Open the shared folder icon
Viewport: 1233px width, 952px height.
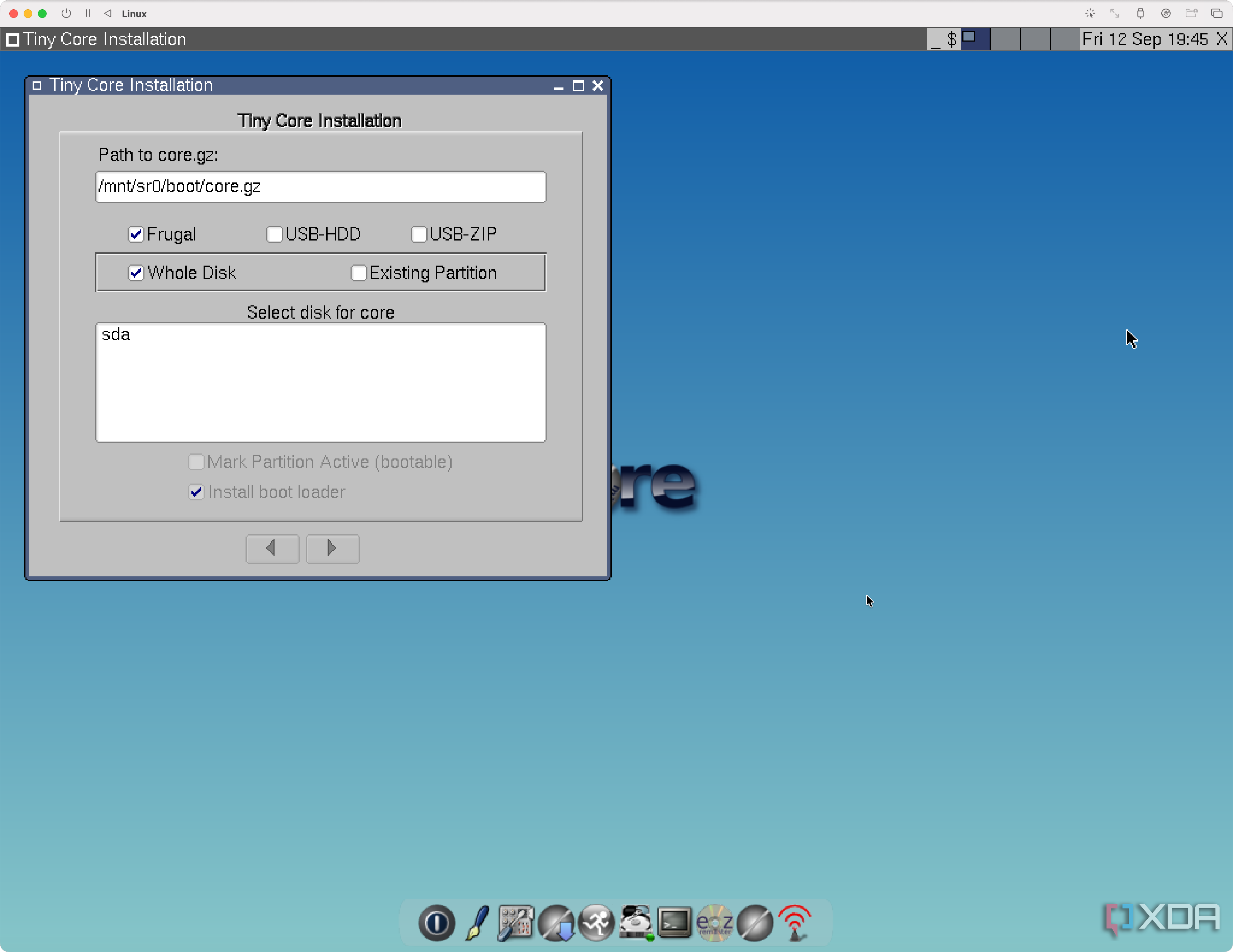point(1191,13)
